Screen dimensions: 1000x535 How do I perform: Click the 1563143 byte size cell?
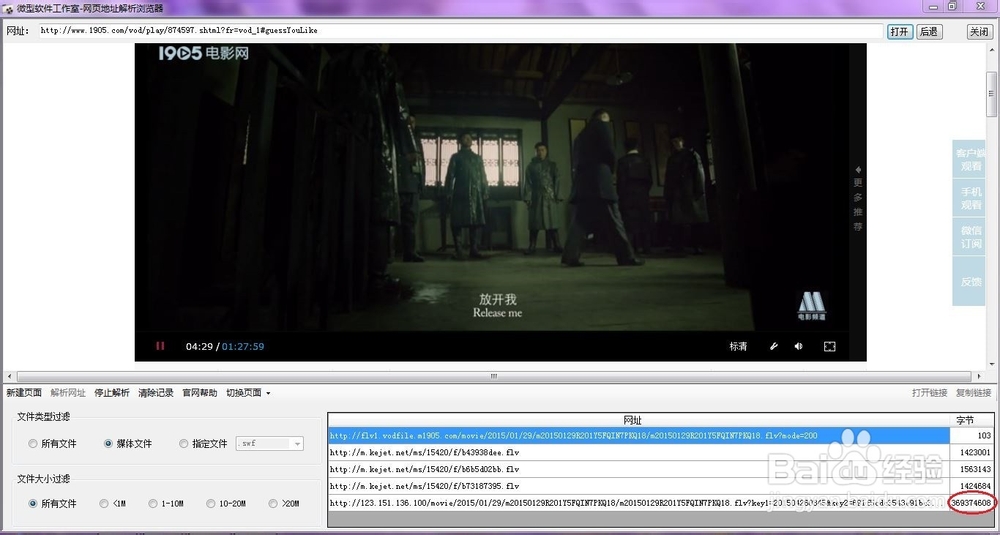[971, 469]
